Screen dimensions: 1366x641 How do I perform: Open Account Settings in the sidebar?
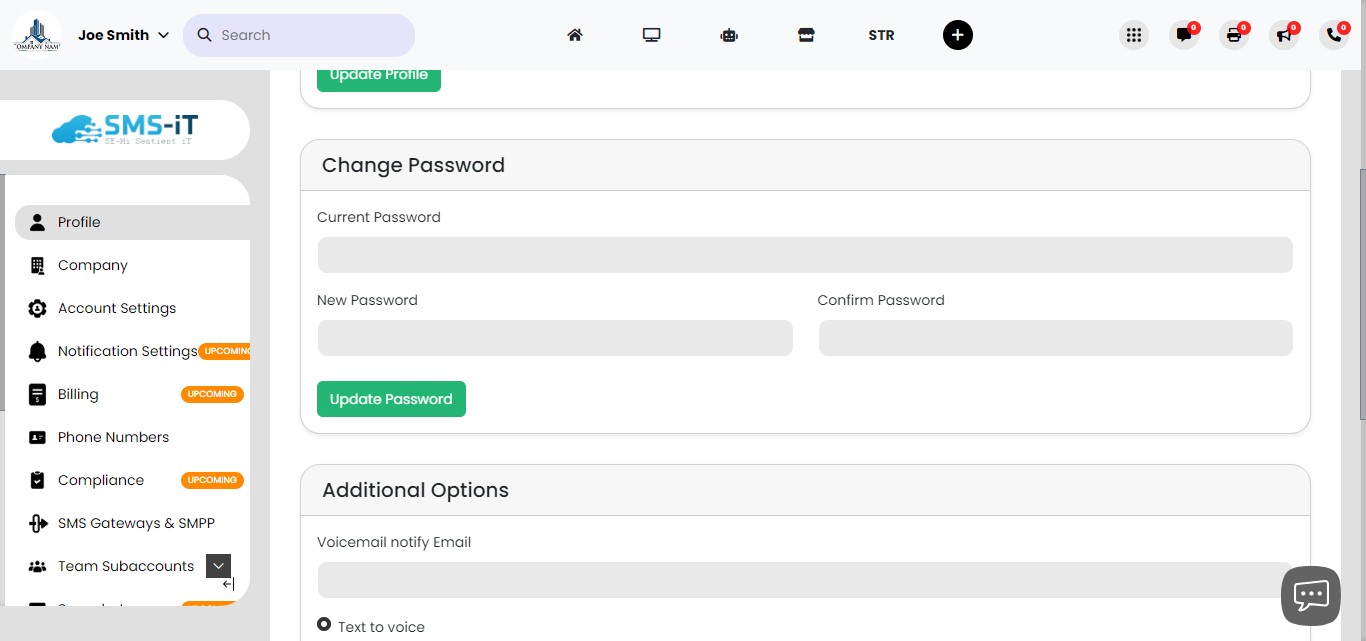117,308
